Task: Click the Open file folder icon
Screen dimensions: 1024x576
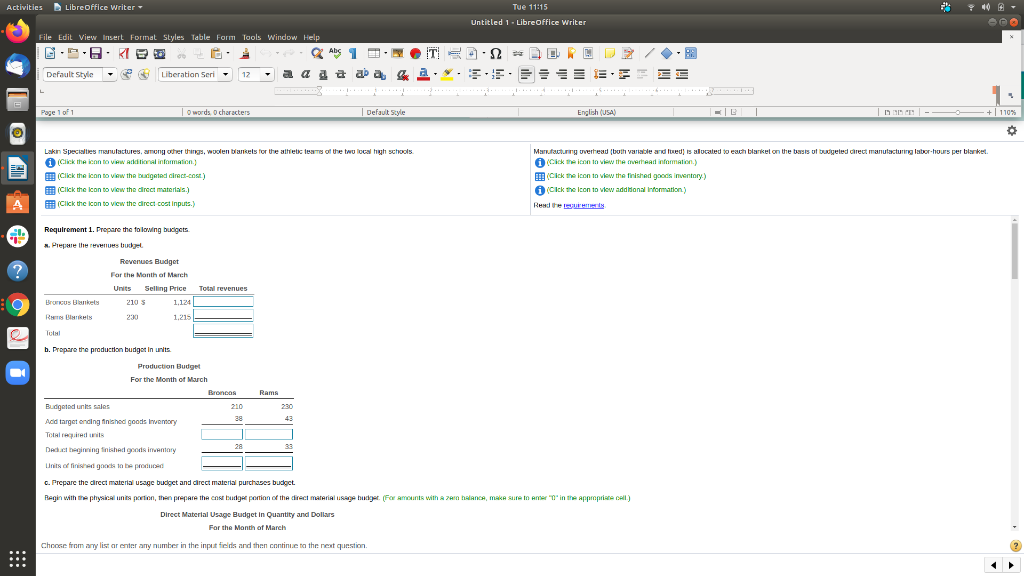Action: point(72,54)
